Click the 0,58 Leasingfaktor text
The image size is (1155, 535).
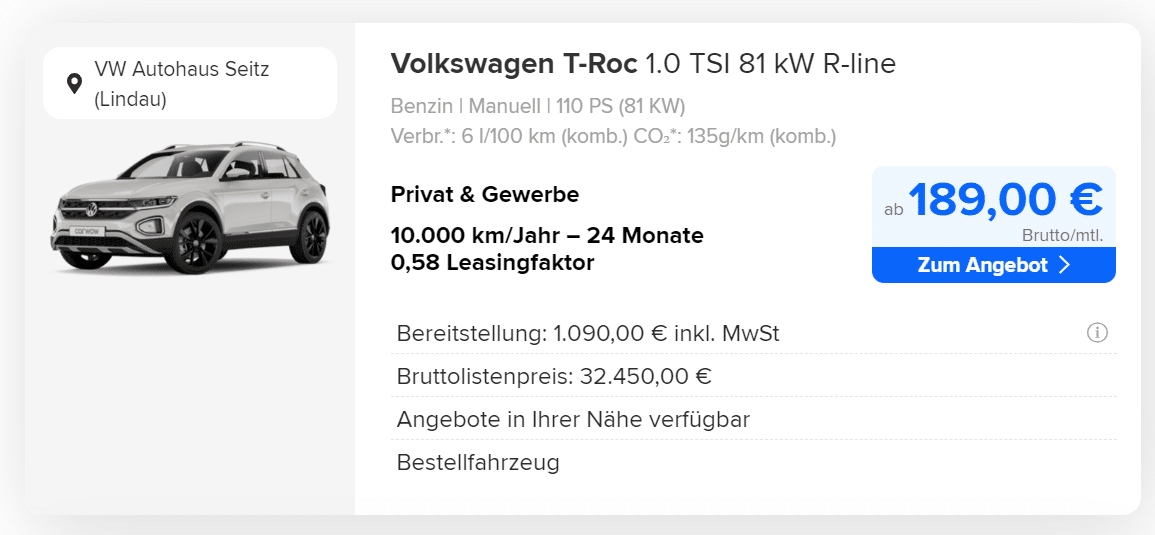click(x=492, y=262)
